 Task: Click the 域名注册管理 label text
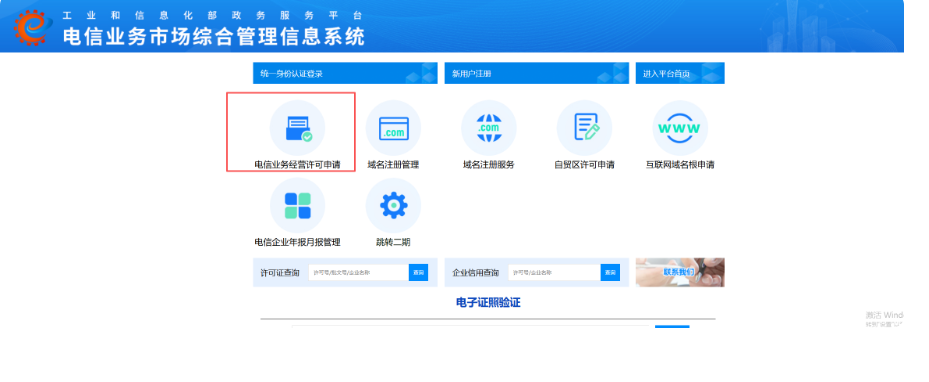tap(393, 165)
